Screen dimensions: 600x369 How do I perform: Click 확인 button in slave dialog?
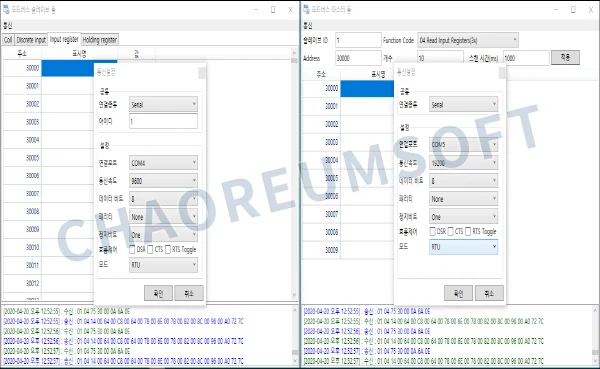(158, 294)
